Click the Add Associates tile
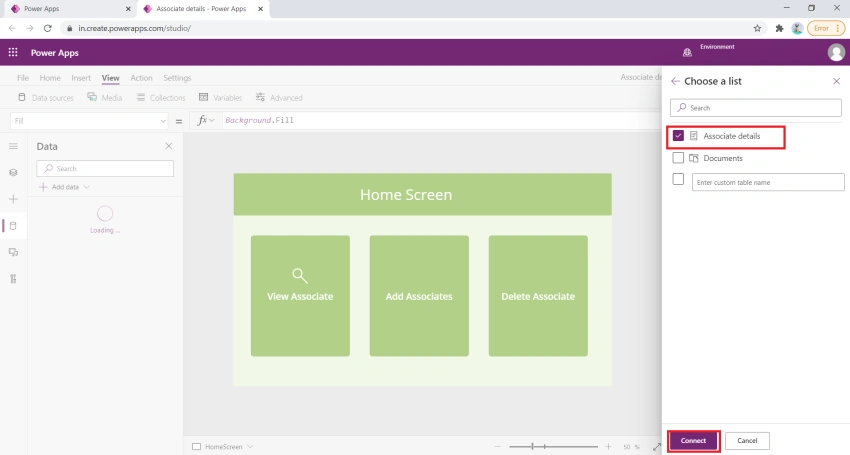This screenshot has width=850, height=455. [419, 296]
